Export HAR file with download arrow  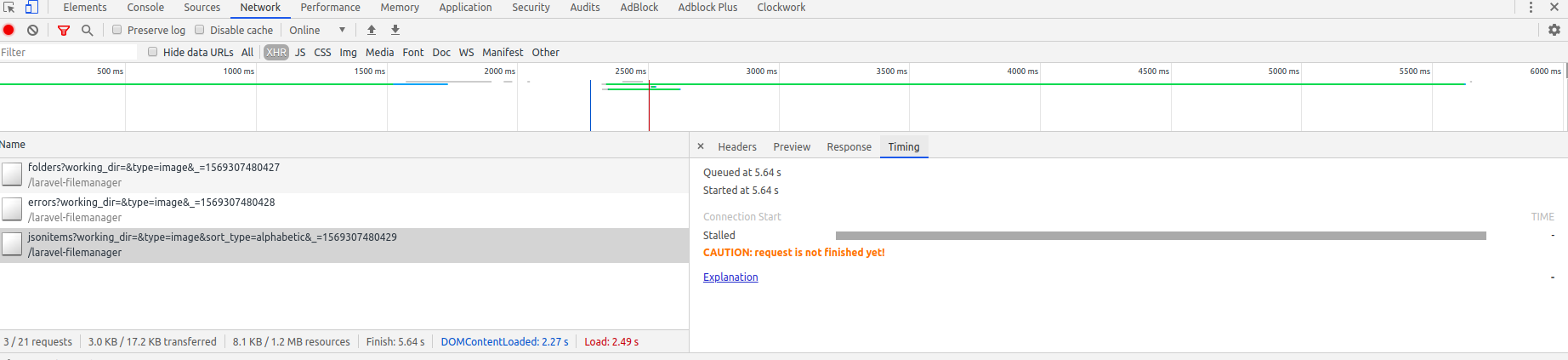click(395, 30)
